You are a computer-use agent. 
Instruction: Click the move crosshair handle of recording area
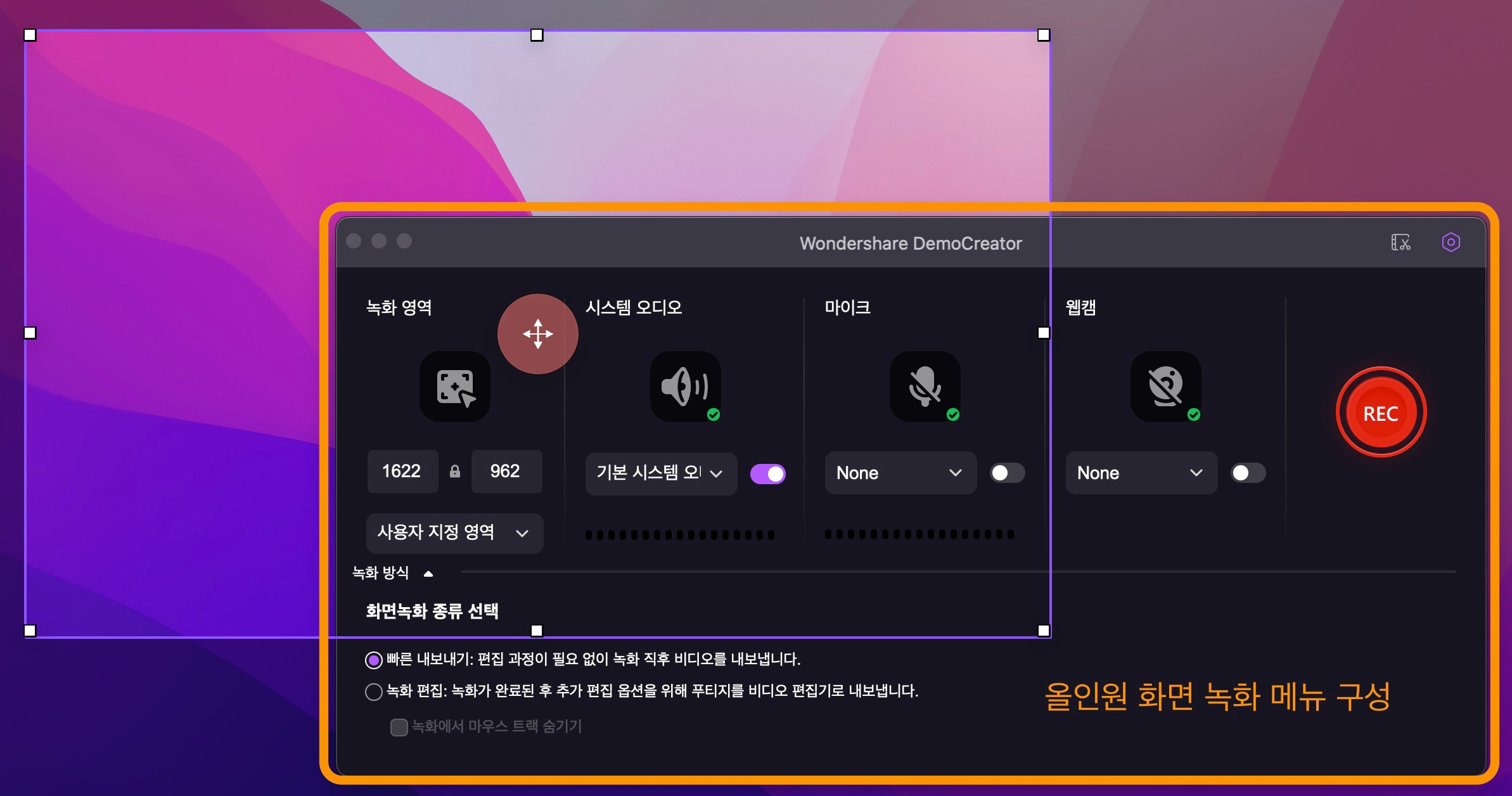(x=538, y=334)
